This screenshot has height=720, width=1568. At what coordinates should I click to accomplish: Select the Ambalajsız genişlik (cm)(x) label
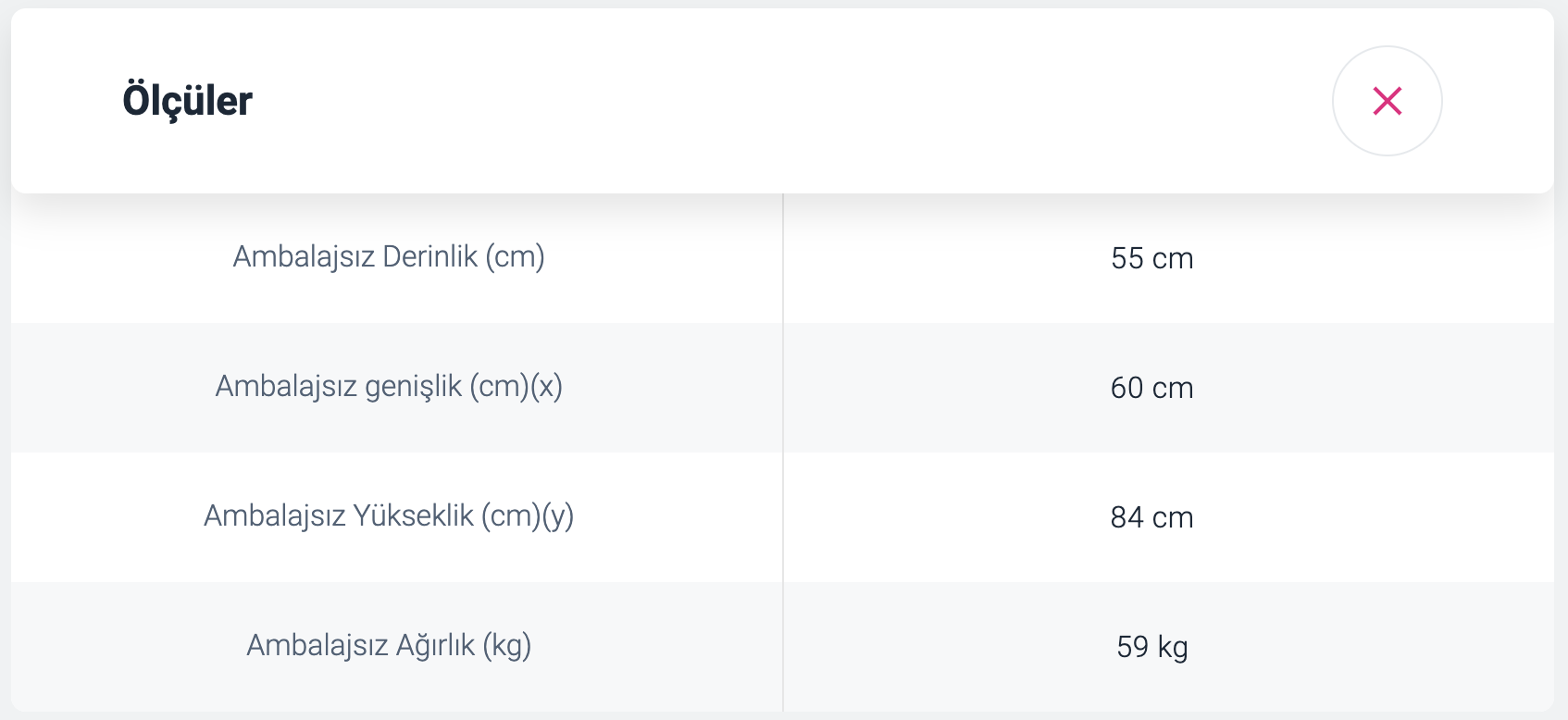(x=389, y=386)
